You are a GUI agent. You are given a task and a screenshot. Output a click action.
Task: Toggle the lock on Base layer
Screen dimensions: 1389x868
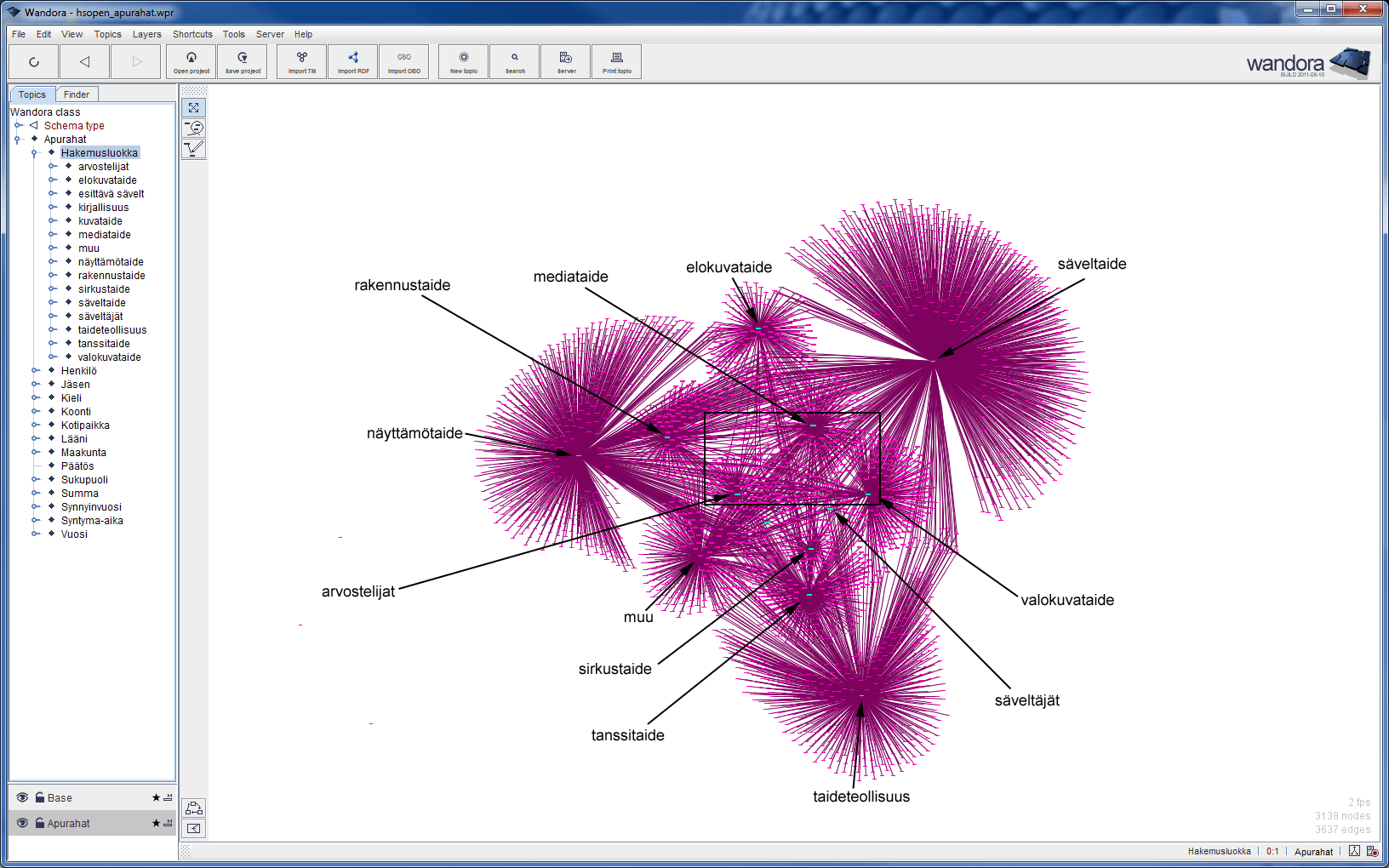click(39, 797)
